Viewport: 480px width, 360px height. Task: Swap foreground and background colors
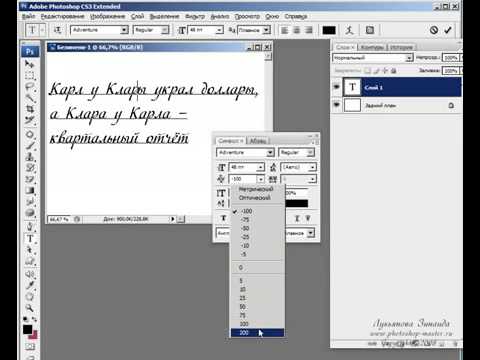[34, 319]
